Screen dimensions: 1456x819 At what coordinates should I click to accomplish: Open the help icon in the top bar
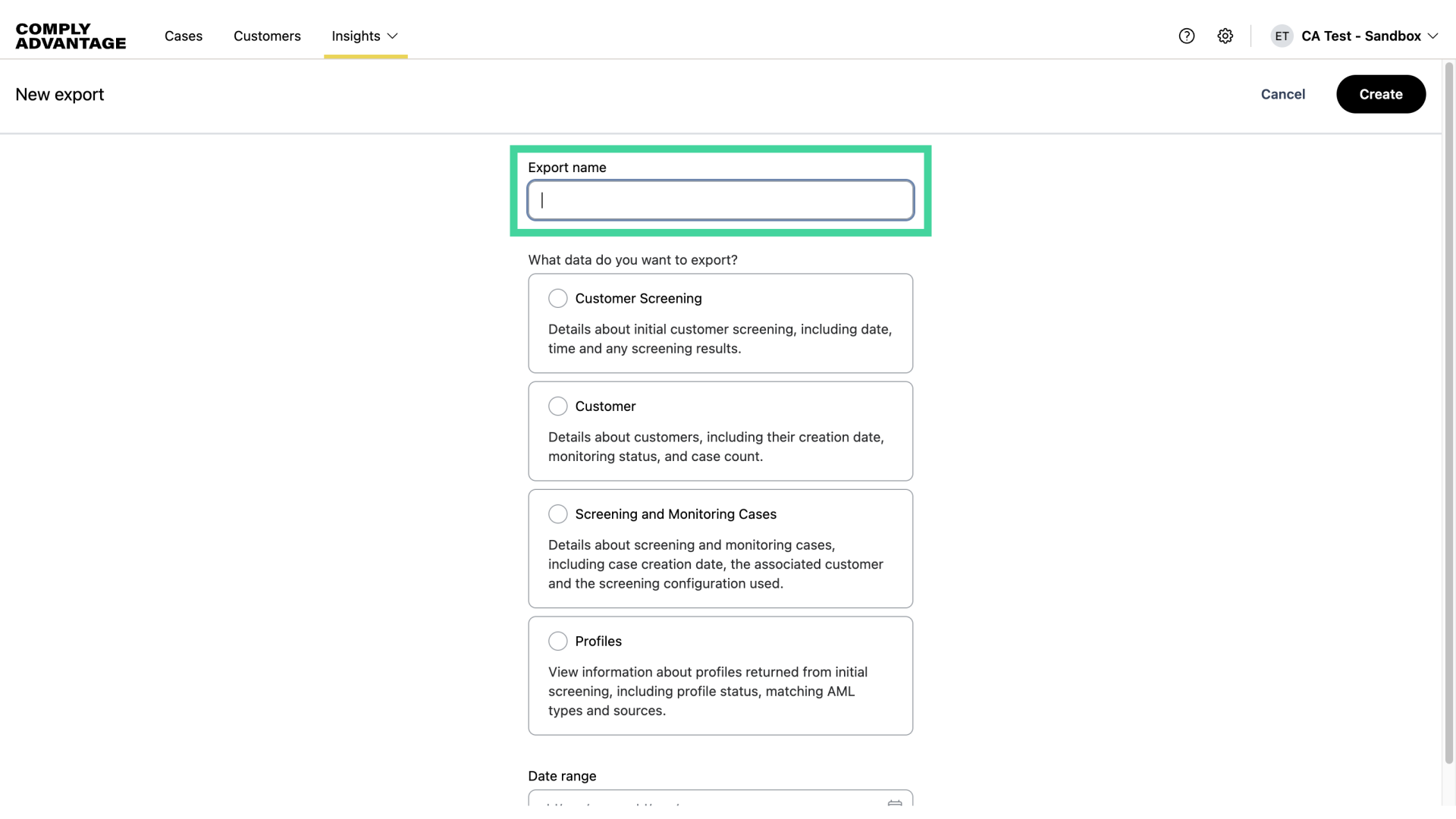click(1186, 36)
